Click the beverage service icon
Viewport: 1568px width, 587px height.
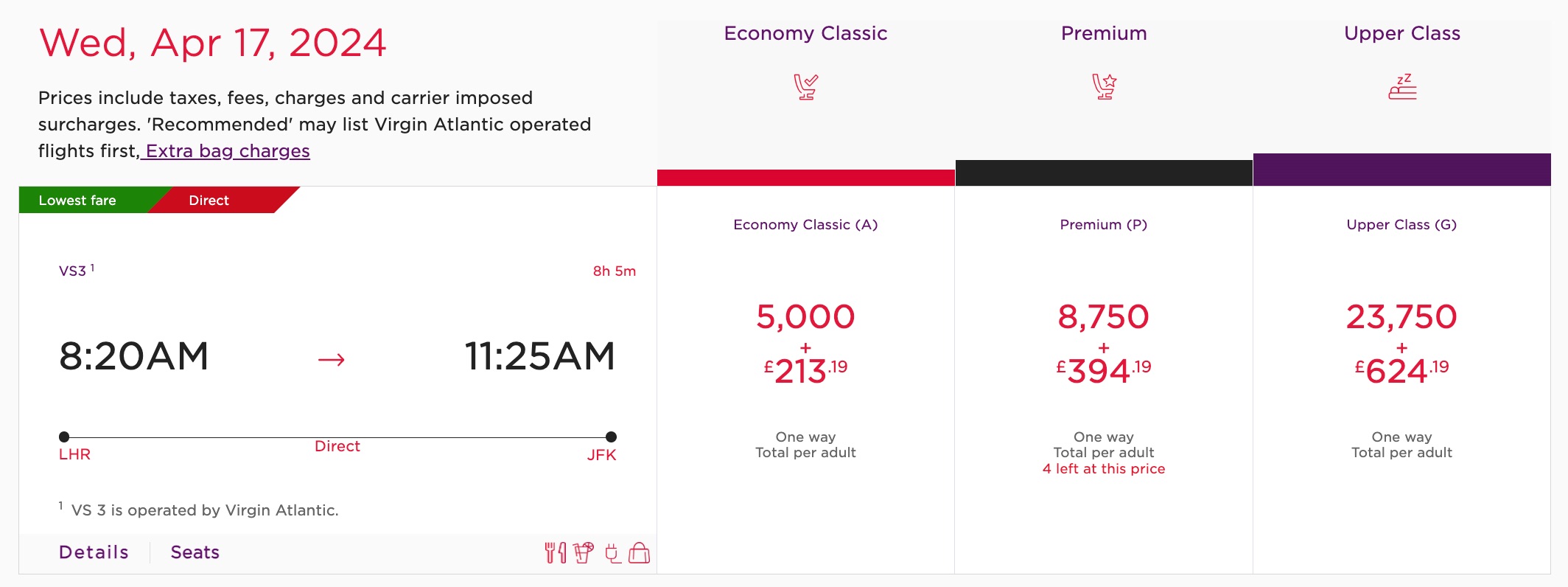(584, 552)
